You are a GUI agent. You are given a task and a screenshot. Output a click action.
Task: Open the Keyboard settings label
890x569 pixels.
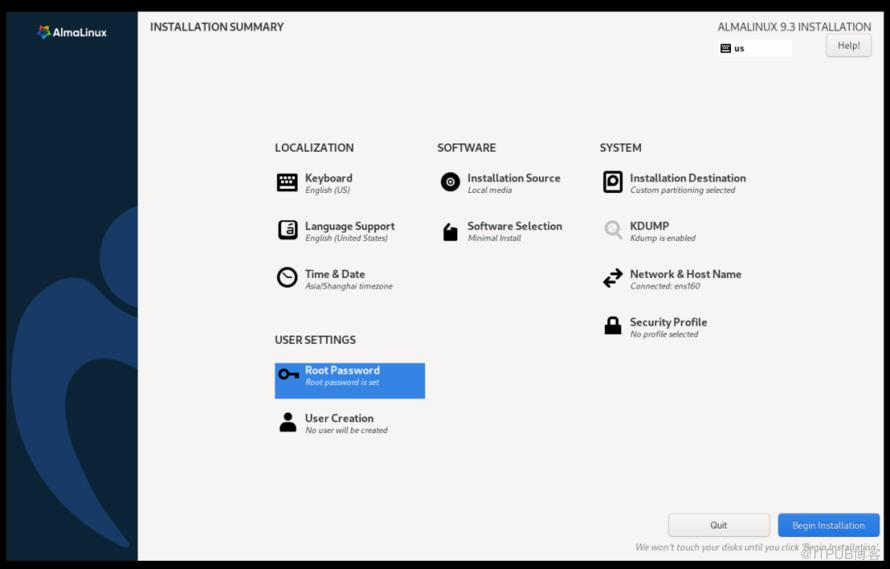pos(329,178)
